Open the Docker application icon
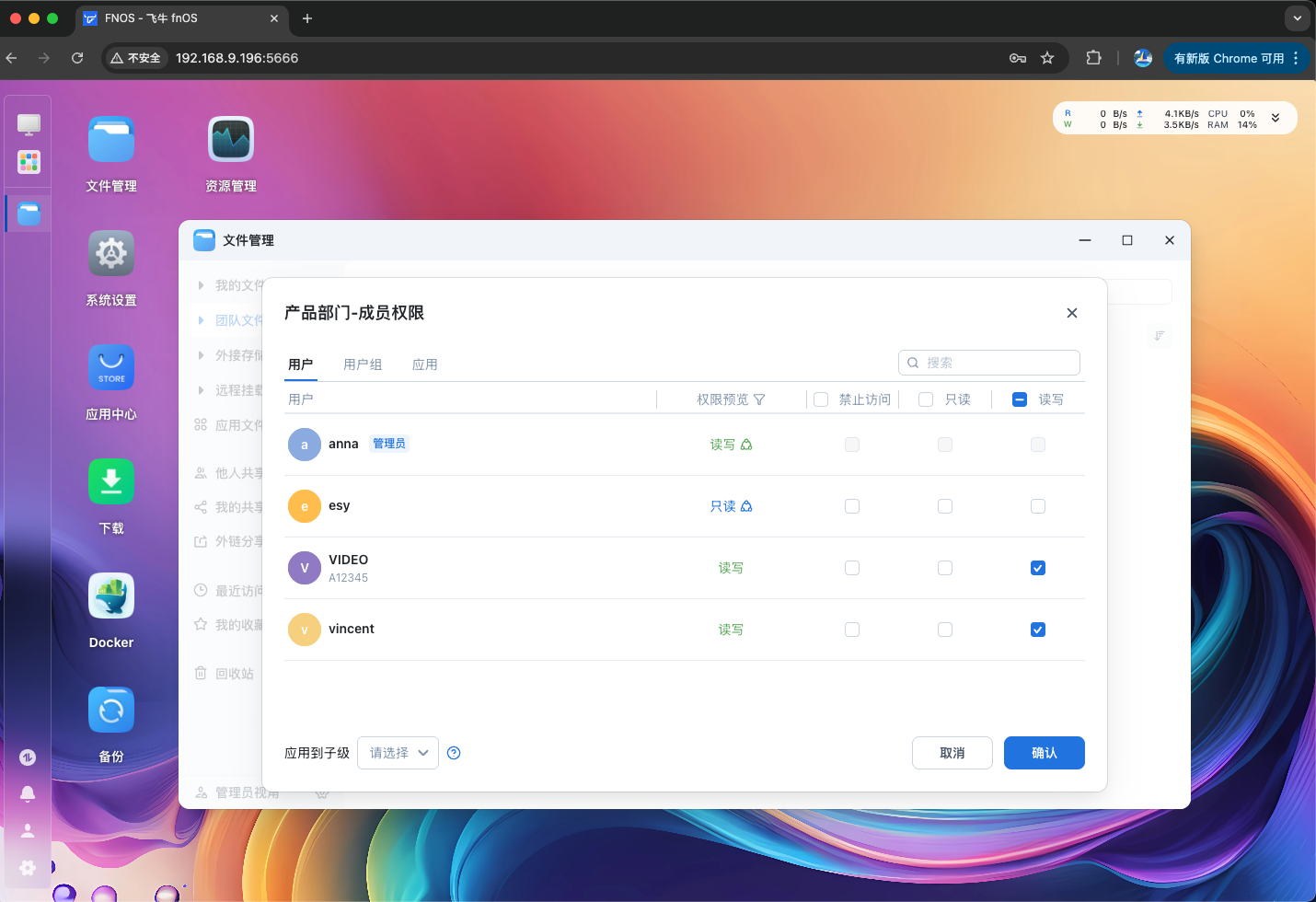This screenshot has width=1316, height=902. [110, 596]
